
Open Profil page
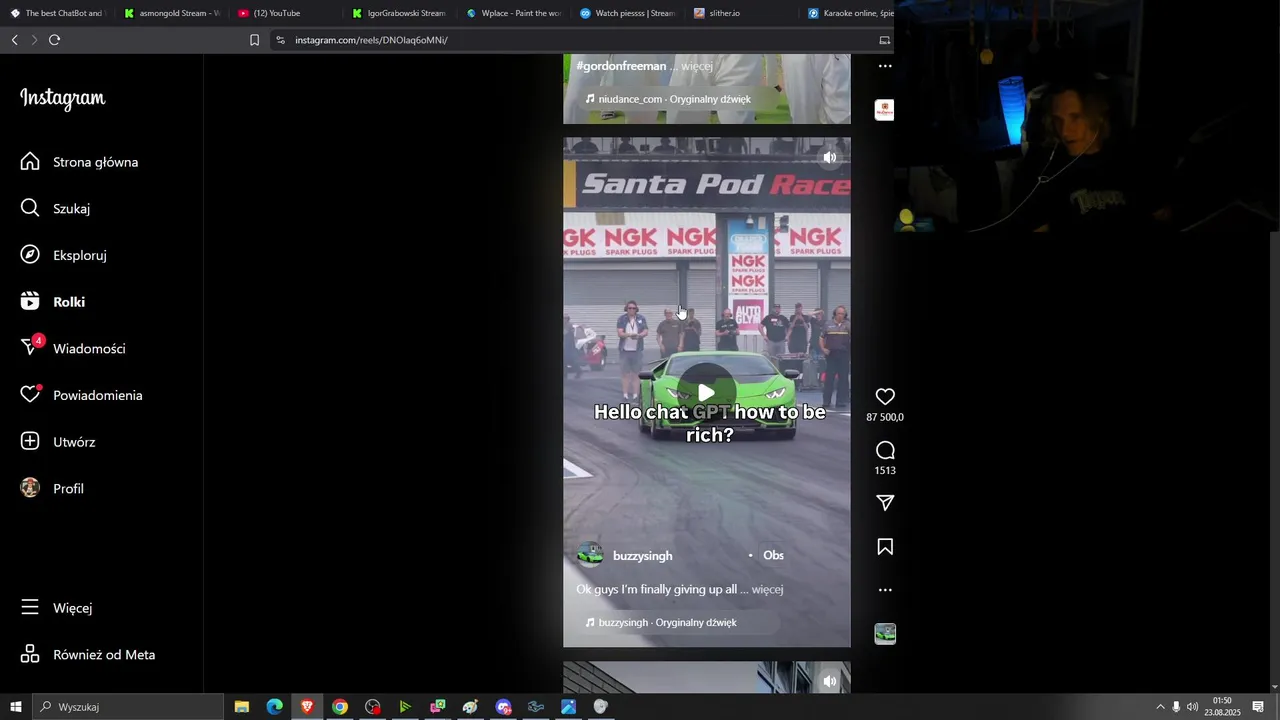pos(53,488)
